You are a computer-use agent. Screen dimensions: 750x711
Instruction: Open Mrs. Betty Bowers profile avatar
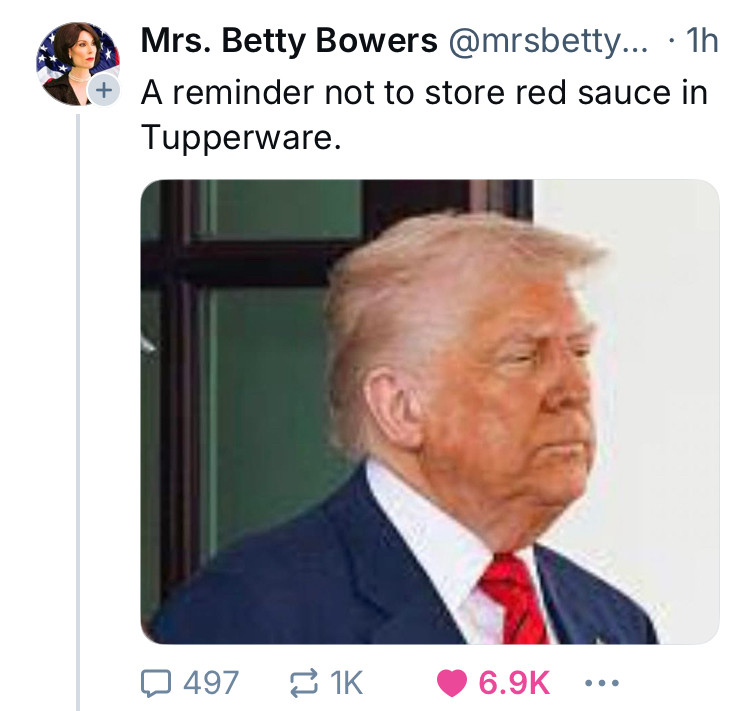point(78,64)
